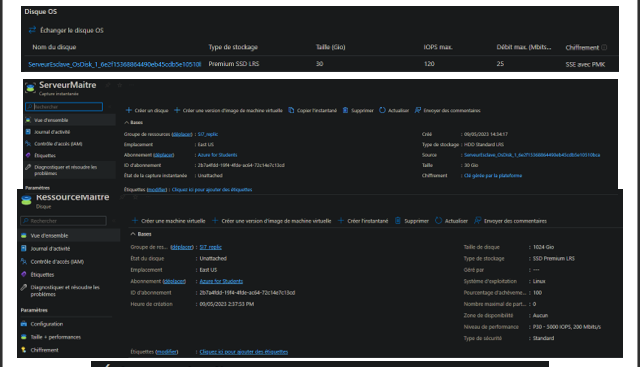Click the Copier l'instantané toolbar button
Viewport: 640px width, 367px height.
[x=313, y=110]
